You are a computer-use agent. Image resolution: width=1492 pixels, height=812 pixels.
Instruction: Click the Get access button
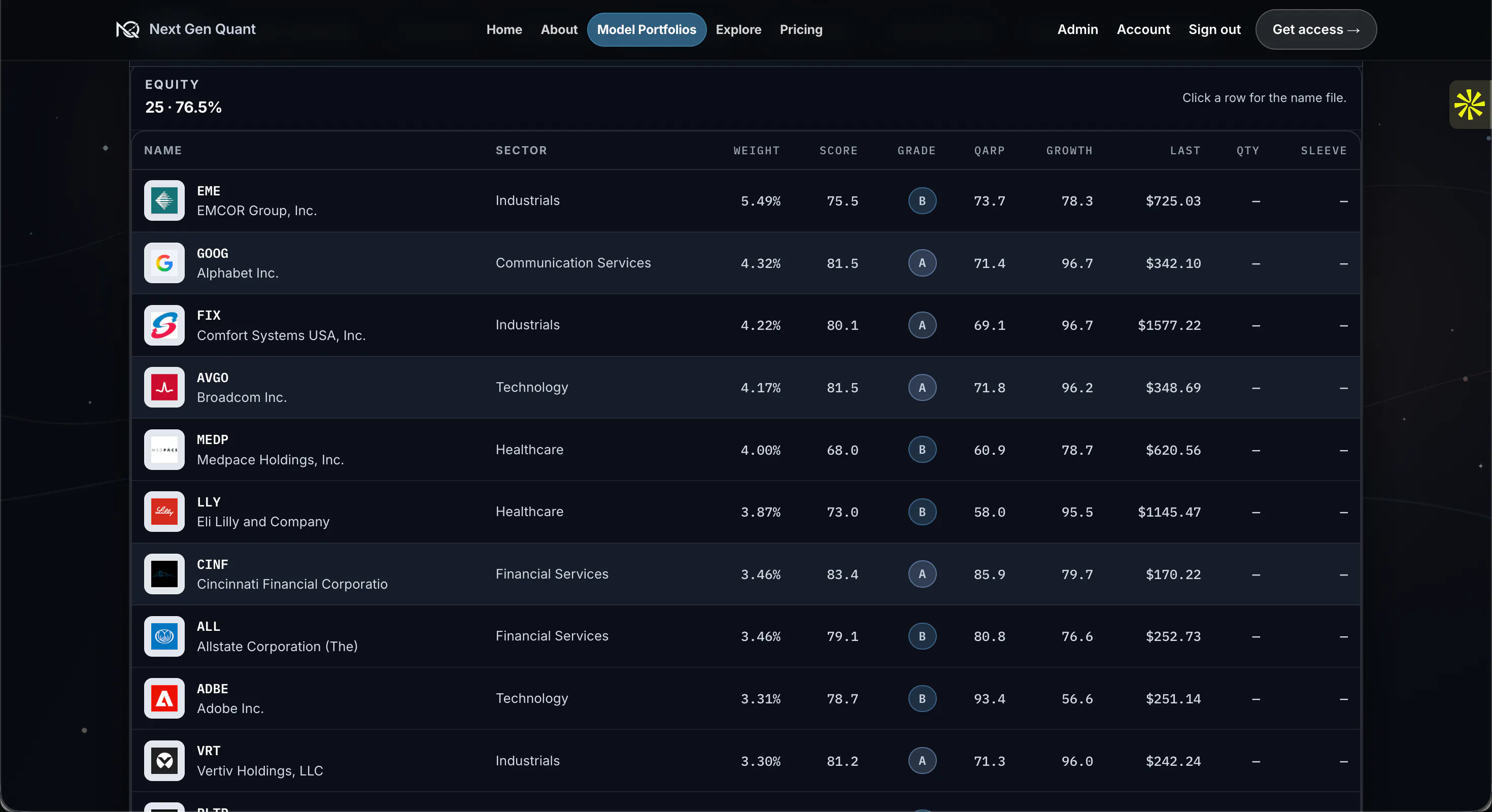pyautogui.click(x=1316, y=29)
